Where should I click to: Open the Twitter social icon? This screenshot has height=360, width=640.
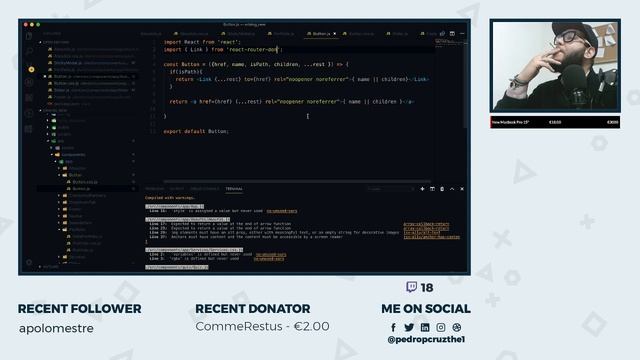[x=409, y=327]
